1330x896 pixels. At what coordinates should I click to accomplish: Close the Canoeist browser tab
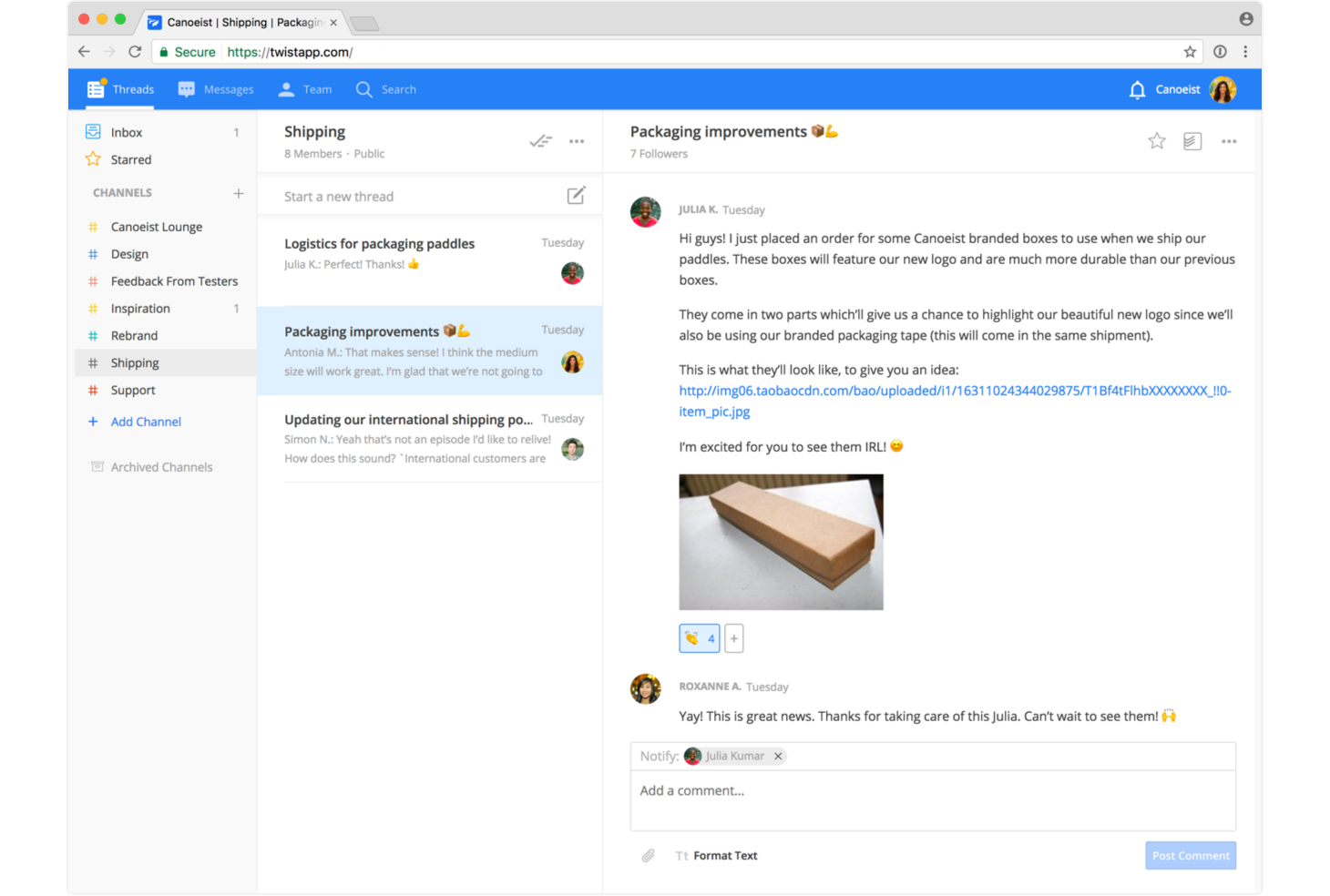333,23
